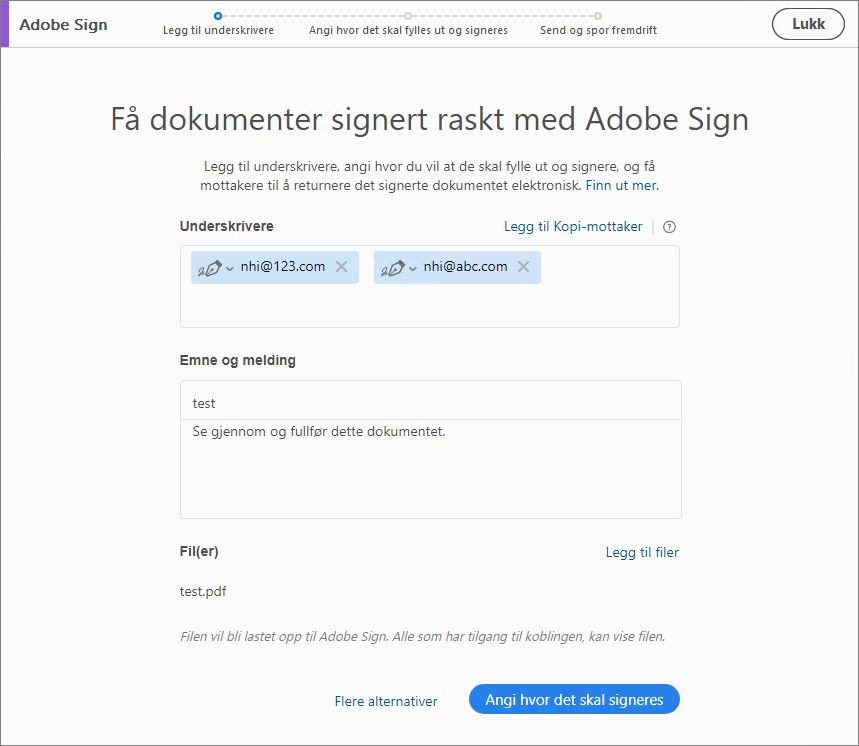Click the Lukk button
859x746 pixels.
coord(808,24)
